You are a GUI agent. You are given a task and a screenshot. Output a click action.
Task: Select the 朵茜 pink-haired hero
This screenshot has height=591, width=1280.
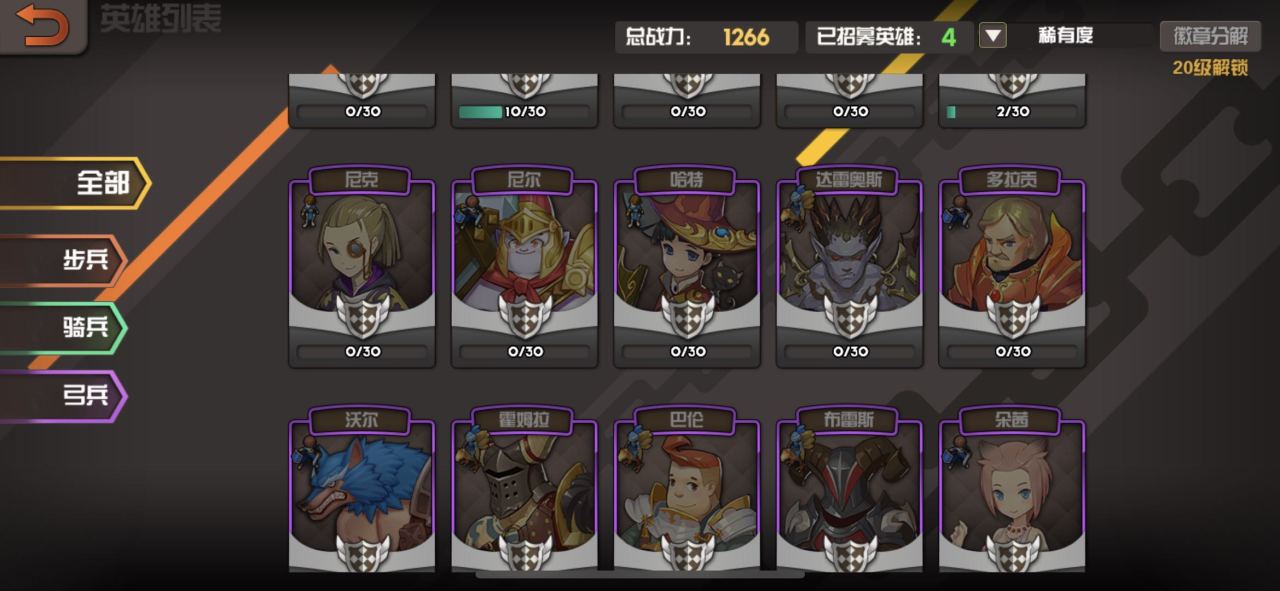[x=1012, y=490]
